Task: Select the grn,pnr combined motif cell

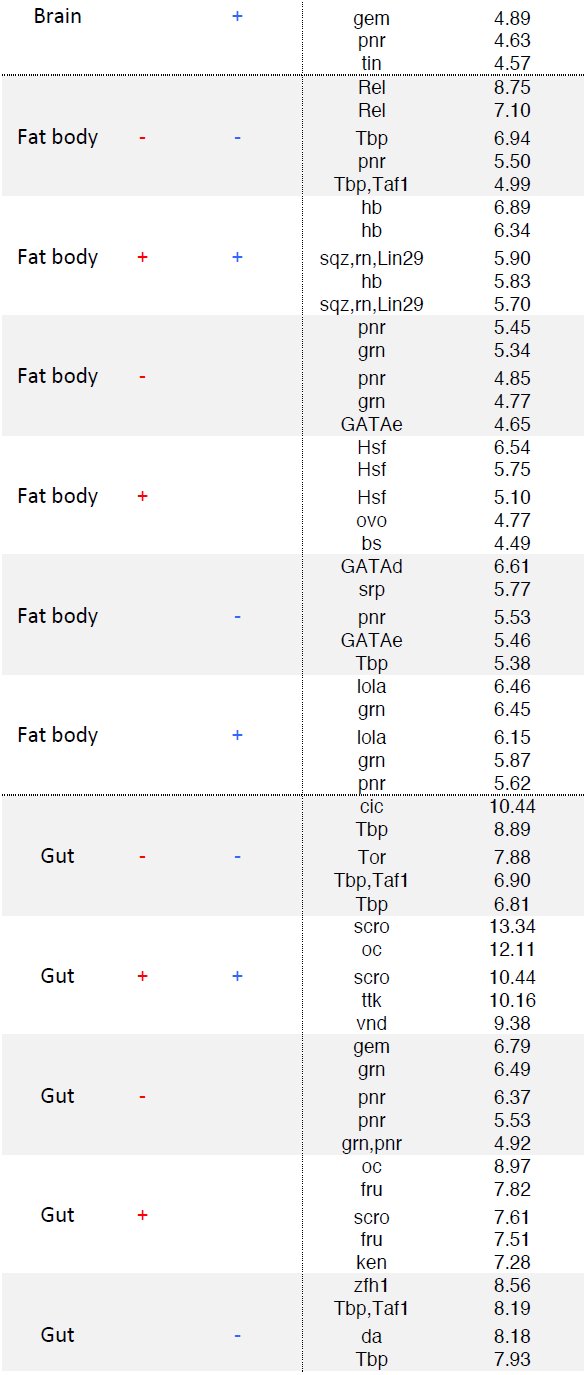Action: point(372,1143)
